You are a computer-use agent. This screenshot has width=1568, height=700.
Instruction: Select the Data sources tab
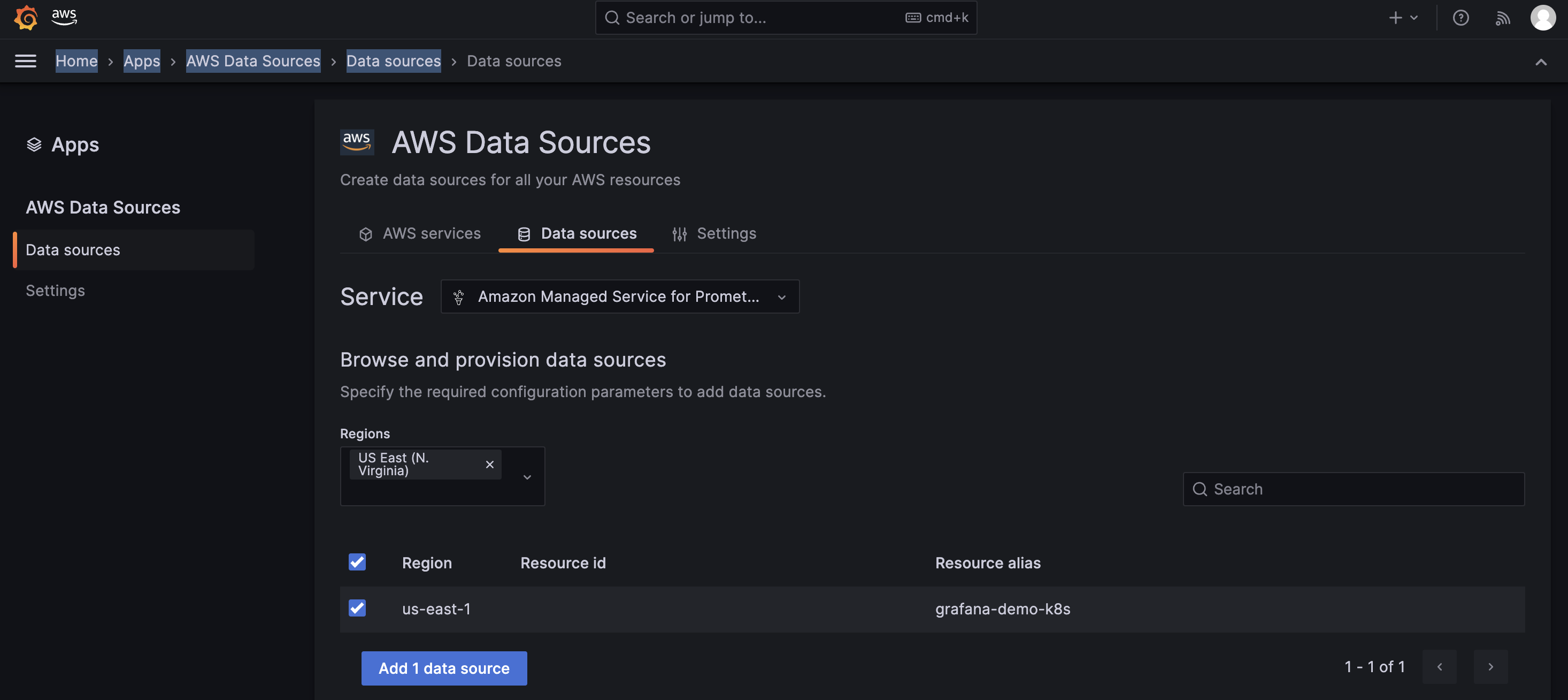click(576, 234)
